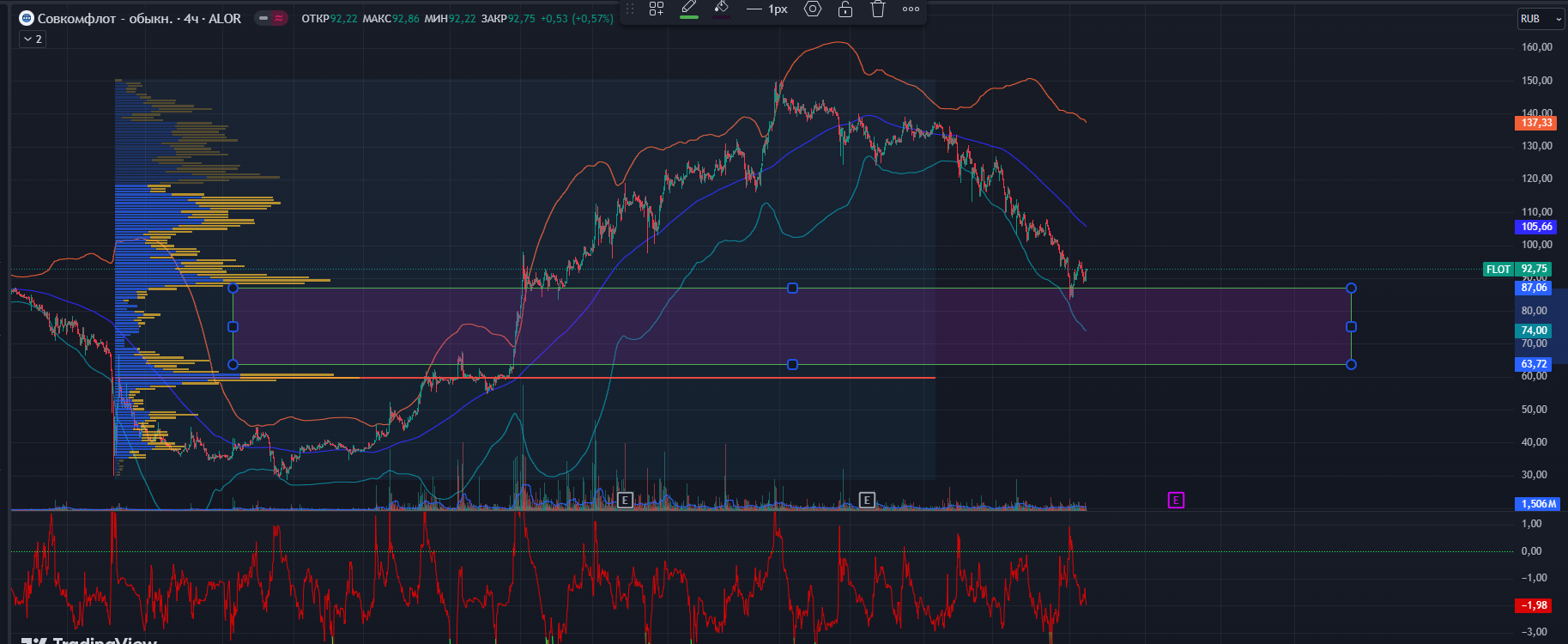Click the 30,00 price axis label

pyautogui.click(x=1534, y=475)
